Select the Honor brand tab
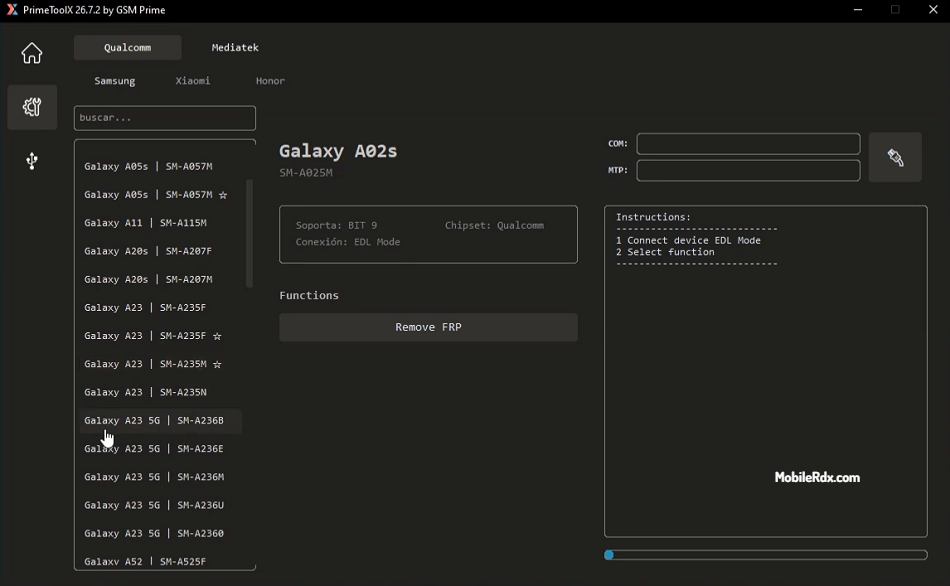The width and height of the screenshot is (950, 586). click(270, 81)
